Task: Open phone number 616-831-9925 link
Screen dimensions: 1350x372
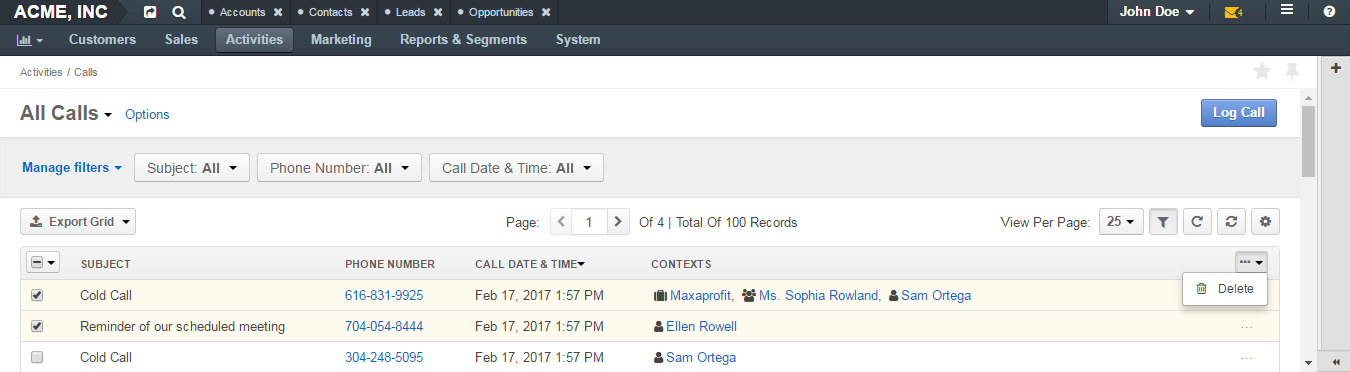Action: coord(384,296)
